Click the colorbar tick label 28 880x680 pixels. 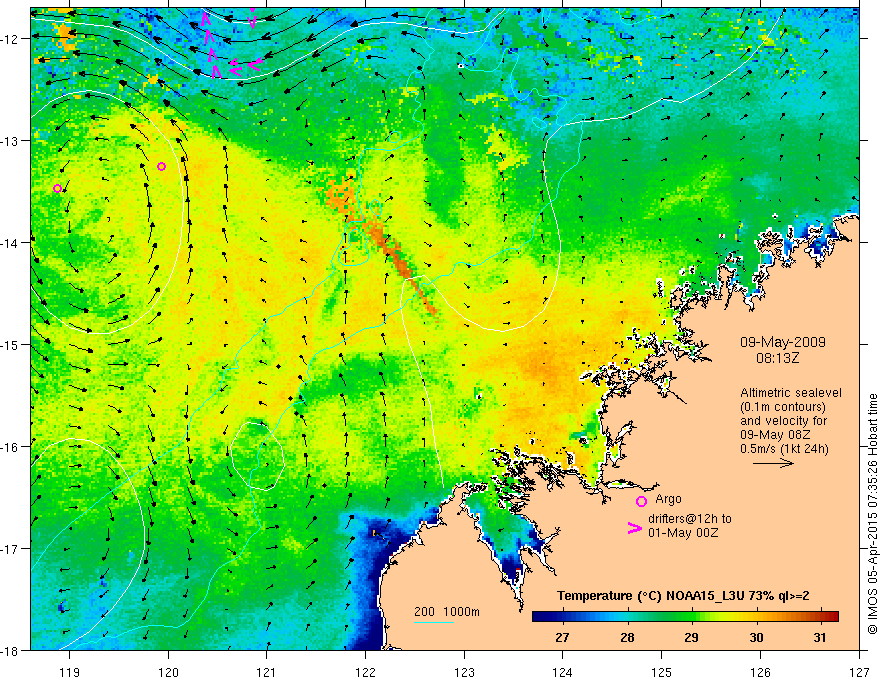[x=627, y=637]
